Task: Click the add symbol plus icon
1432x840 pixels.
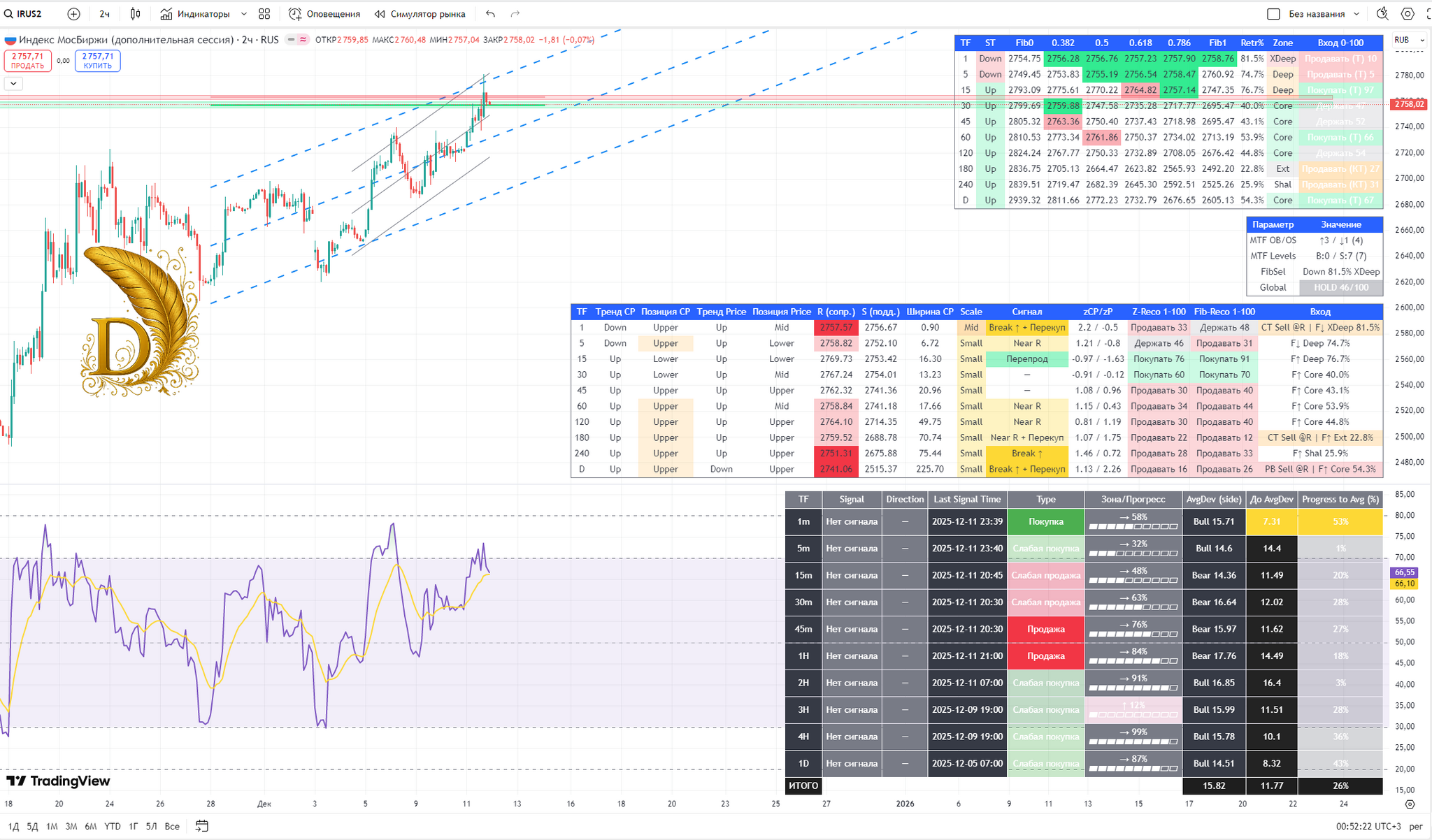Action: coord(73,14)
